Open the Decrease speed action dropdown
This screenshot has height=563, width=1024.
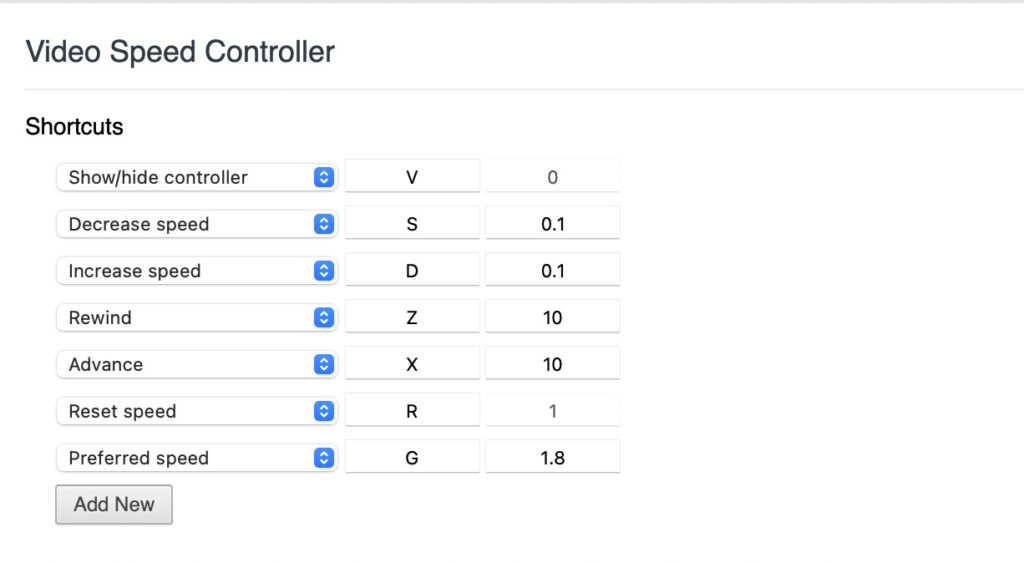coord(196,224)
